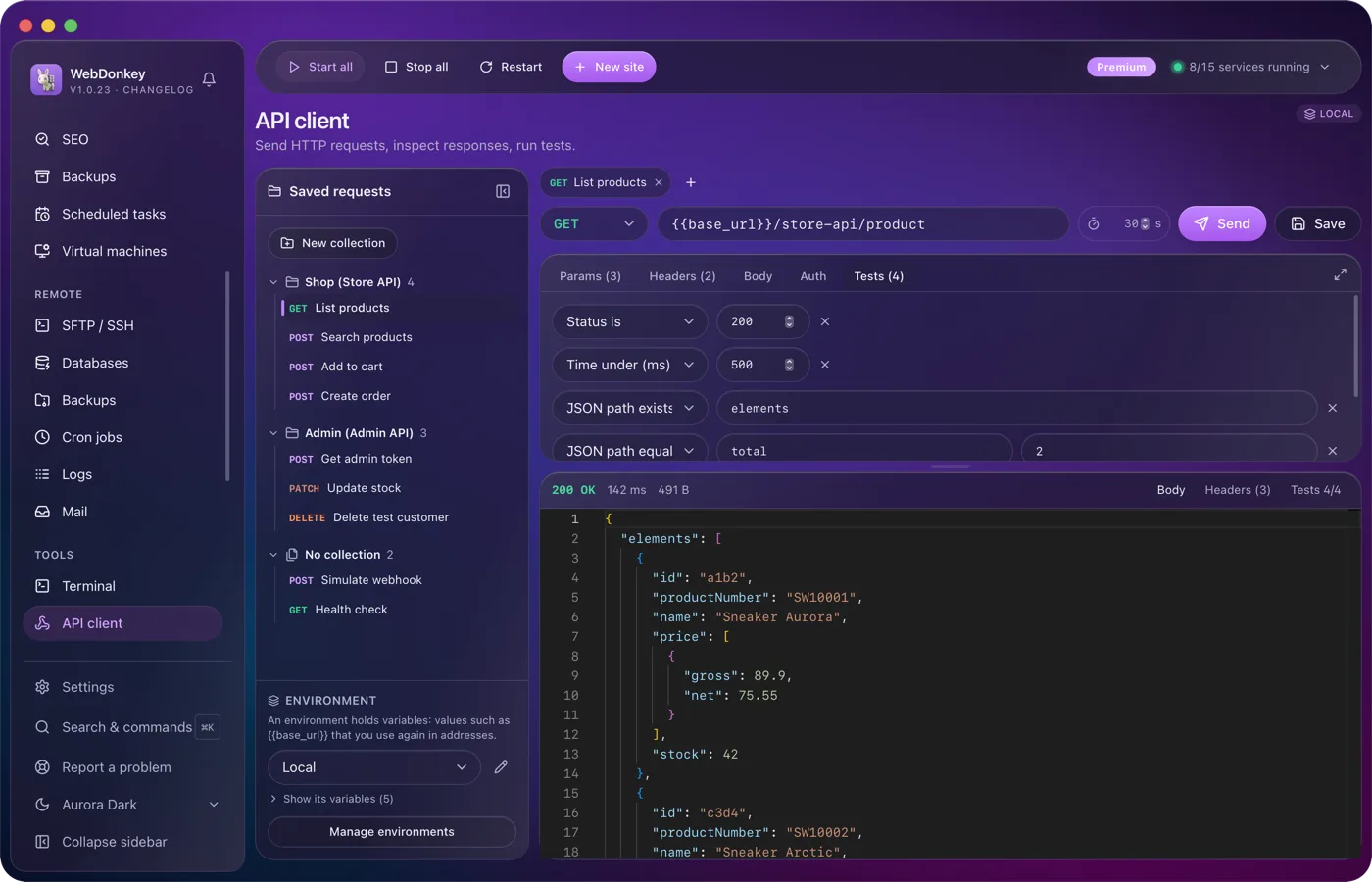Close the List products request tab
The height and width of the screenshot is (882, 1372).
(x=659, y=182)
